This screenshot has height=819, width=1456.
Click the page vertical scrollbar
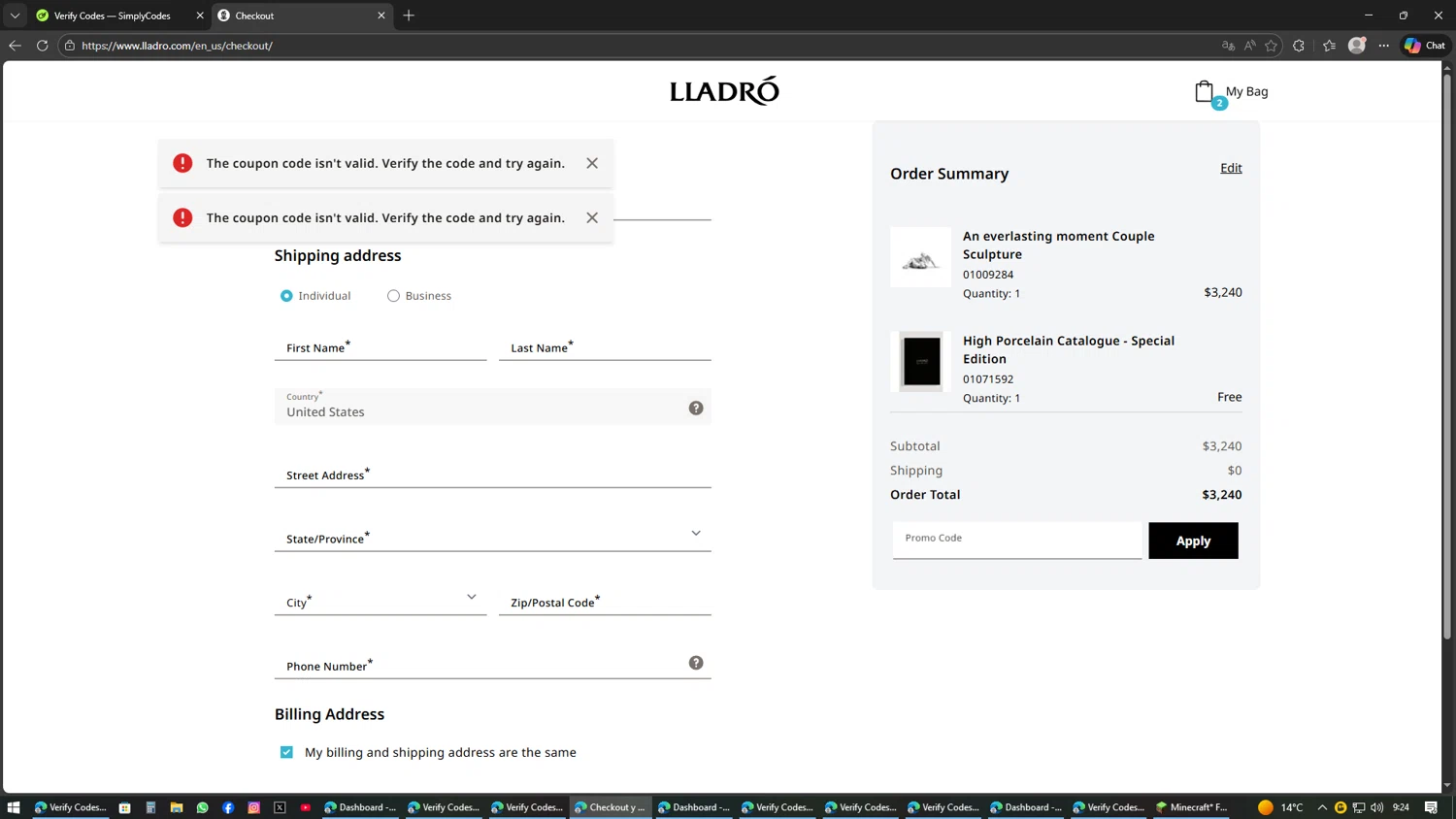tap(1447, 356)
